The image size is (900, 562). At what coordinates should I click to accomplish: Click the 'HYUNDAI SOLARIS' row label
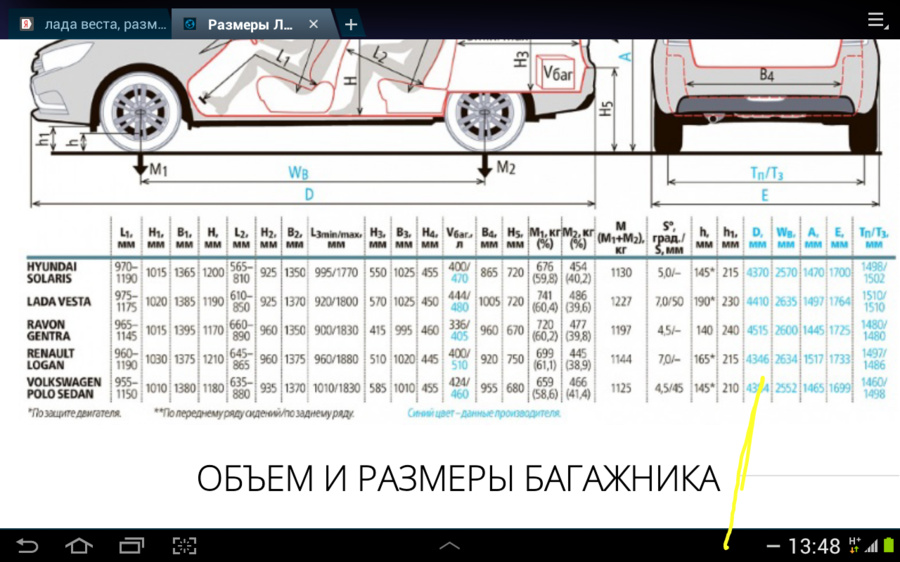52,273
